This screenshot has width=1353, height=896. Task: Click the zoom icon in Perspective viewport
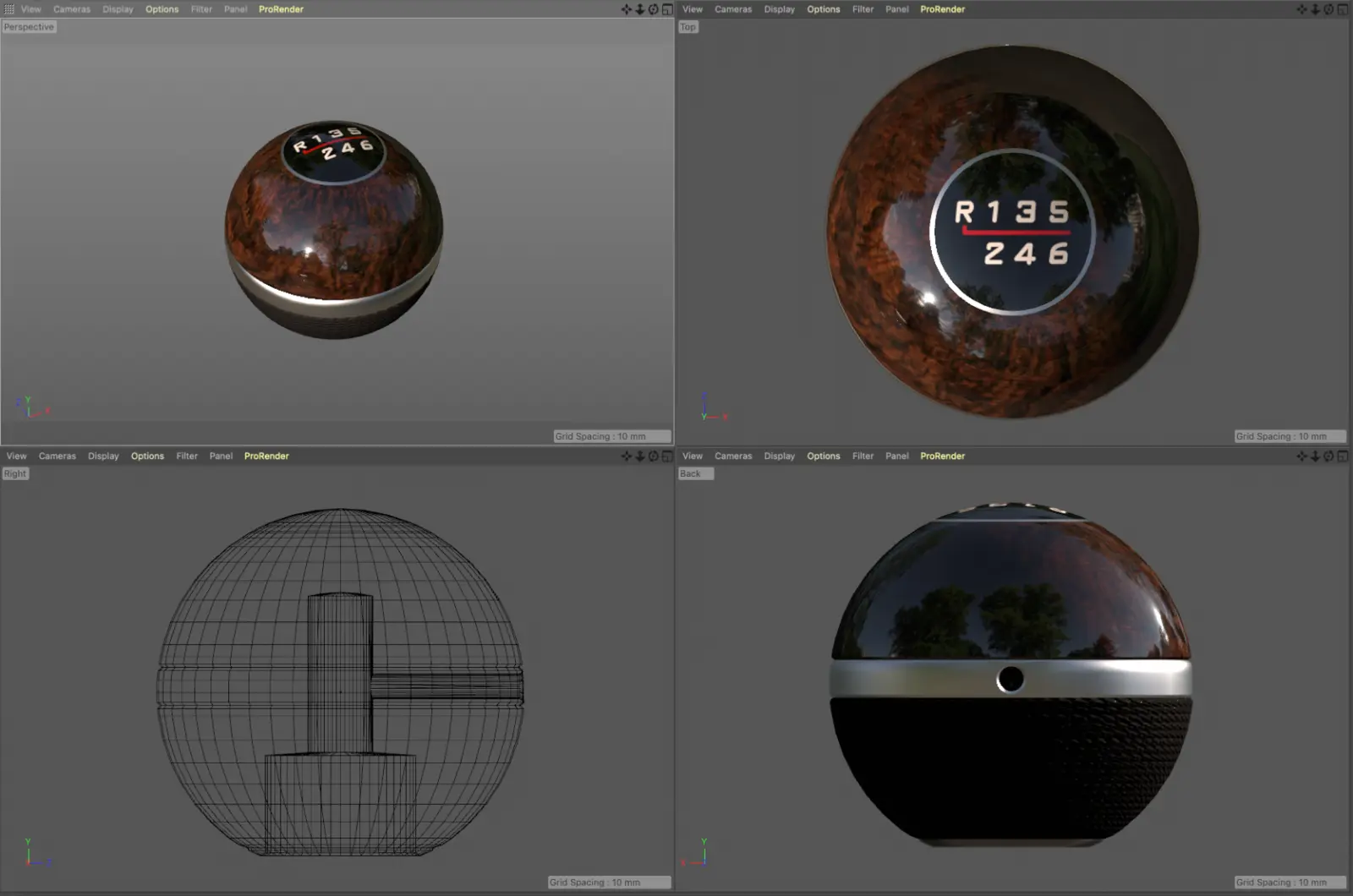tap(639, 9)
